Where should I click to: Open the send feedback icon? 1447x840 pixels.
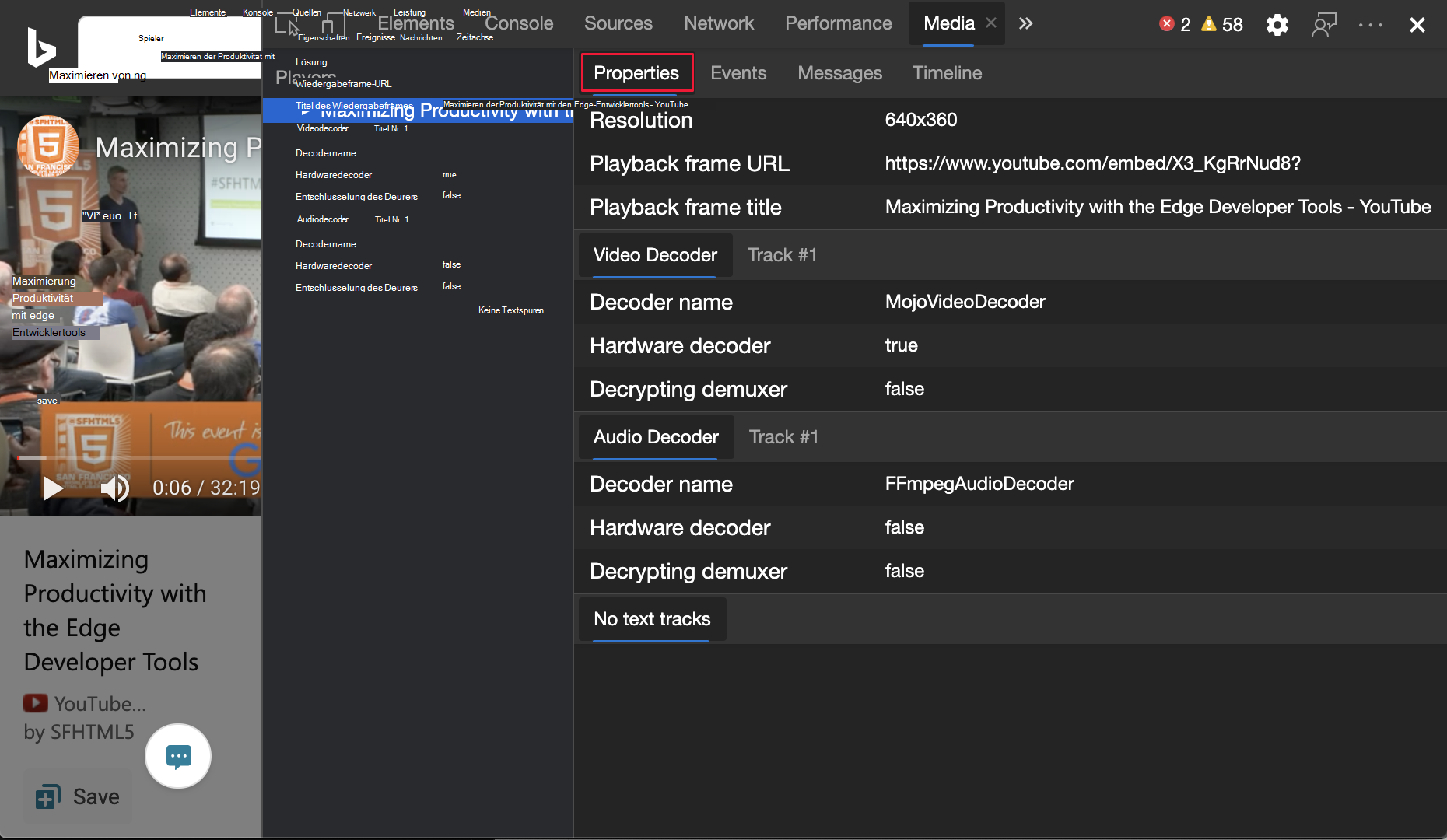click(x=1323, y=25)
